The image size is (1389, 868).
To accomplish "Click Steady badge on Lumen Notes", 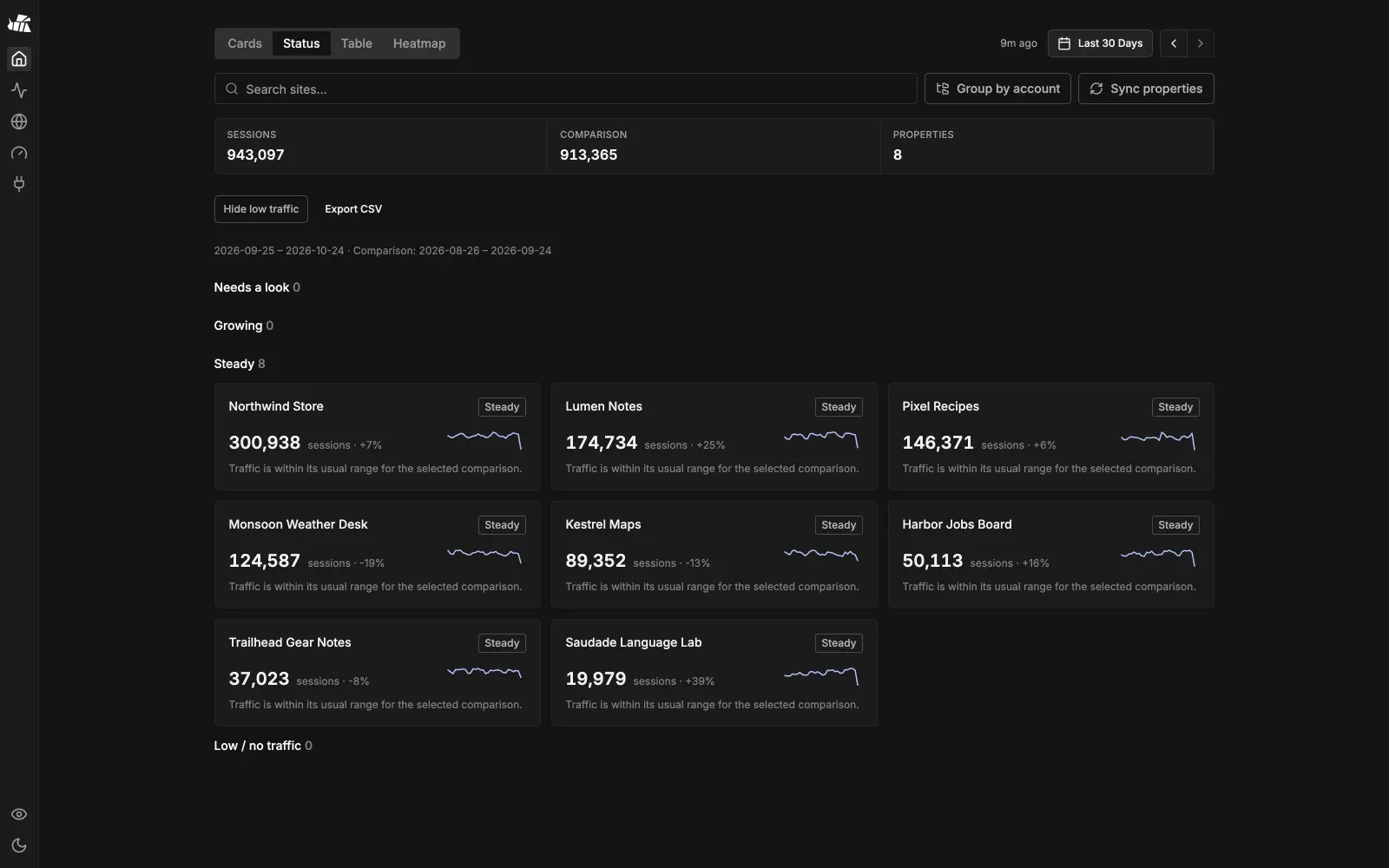I will (x=839, y=407).
